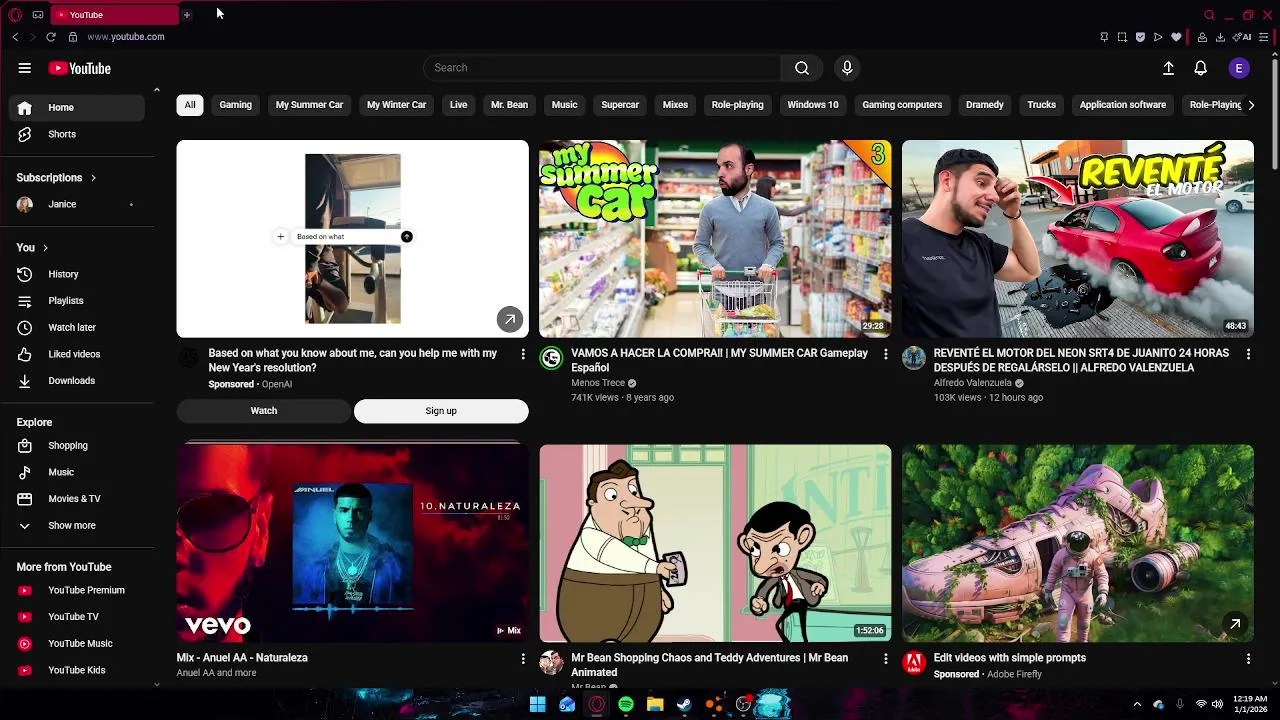Go back with browser back arrow
The image size is (1280, 720).
point(15,37)
